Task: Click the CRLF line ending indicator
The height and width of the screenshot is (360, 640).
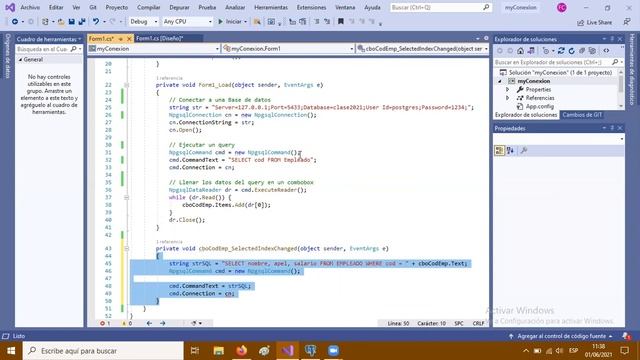Action: (478, 323)
